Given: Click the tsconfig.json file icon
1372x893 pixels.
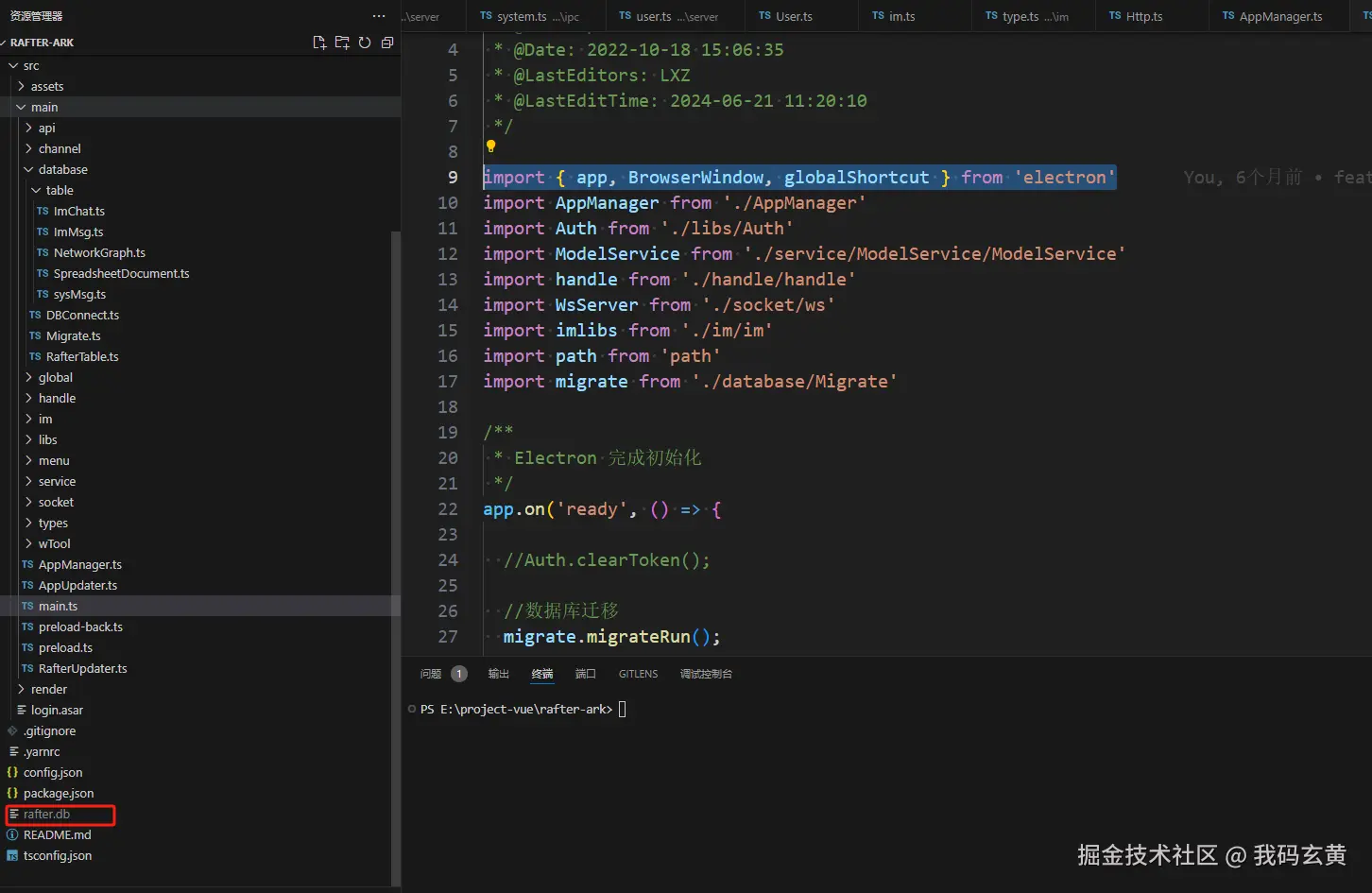Looking at the screenshot, I should (12, 855).
